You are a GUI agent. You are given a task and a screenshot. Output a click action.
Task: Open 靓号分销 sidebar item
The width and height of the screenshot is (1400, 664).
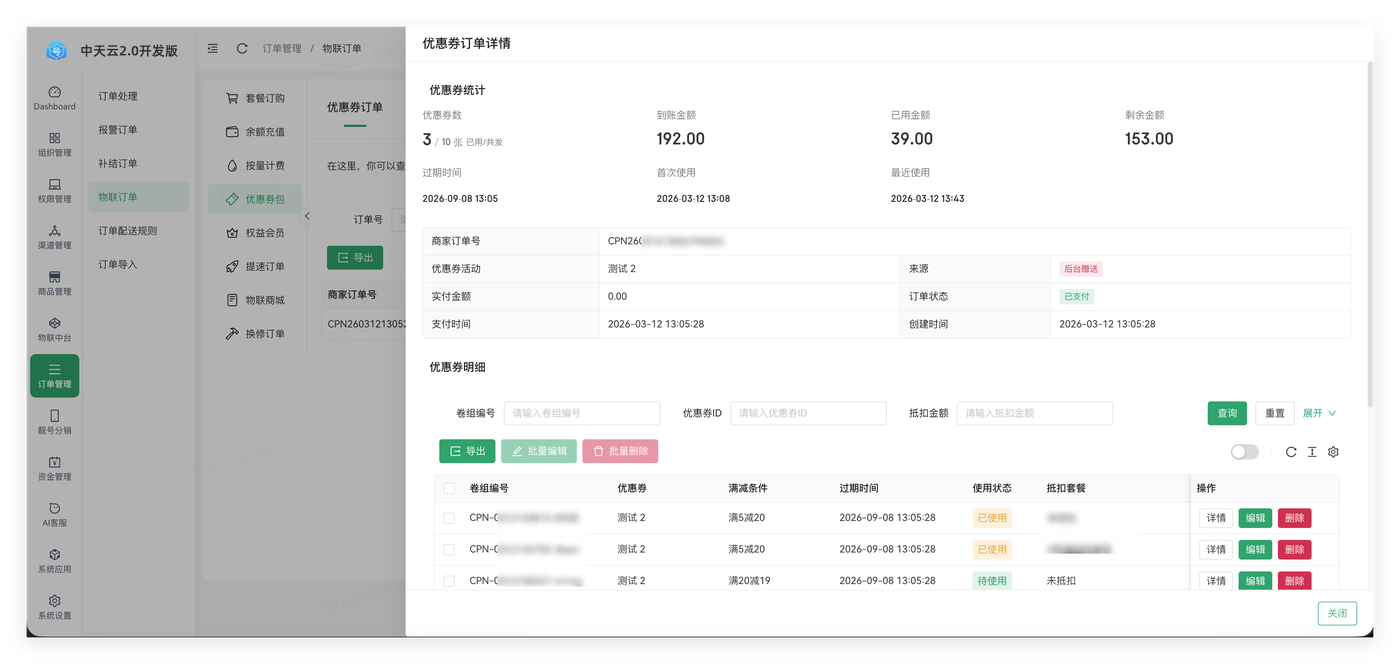(x=54, y=422)
